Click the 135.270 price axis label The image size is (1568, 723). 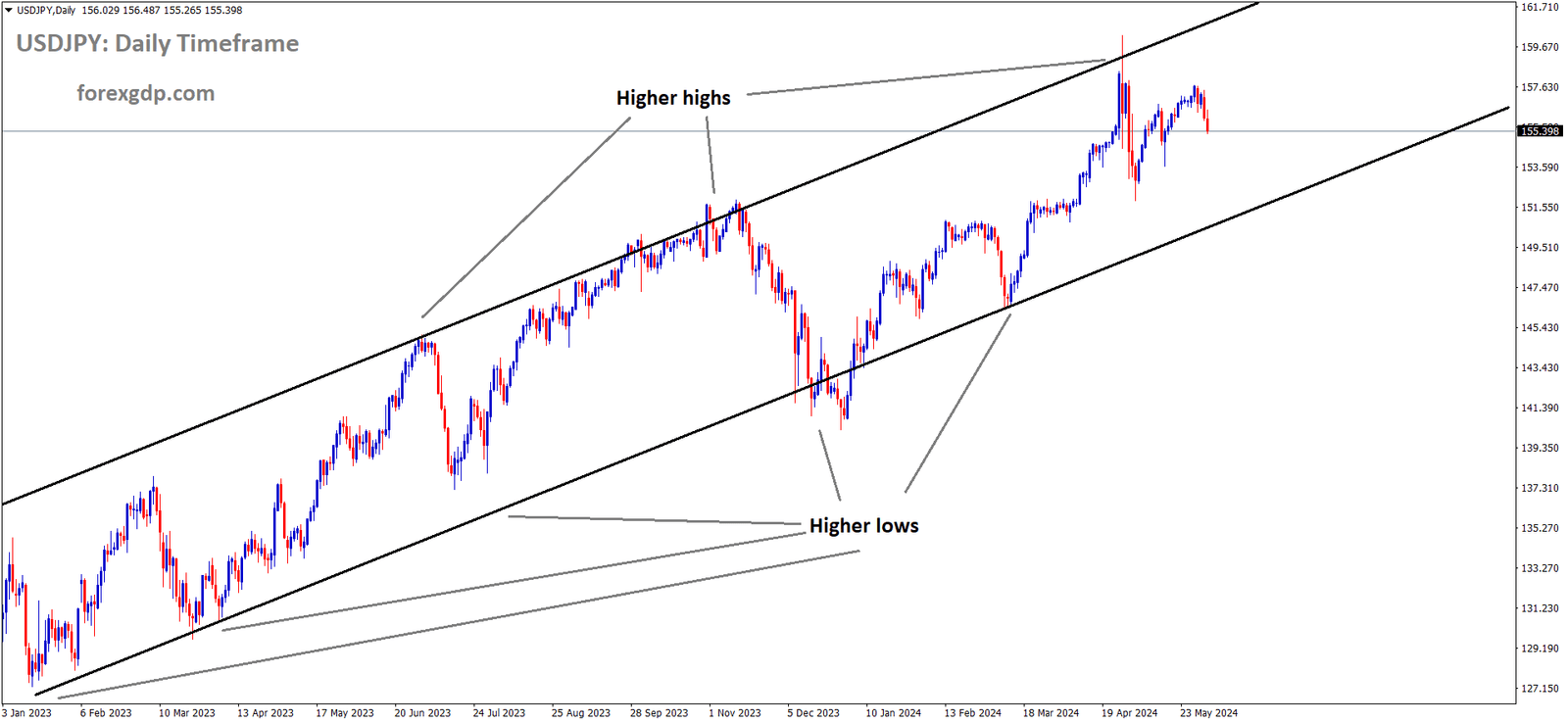[x=1540, y=528]
